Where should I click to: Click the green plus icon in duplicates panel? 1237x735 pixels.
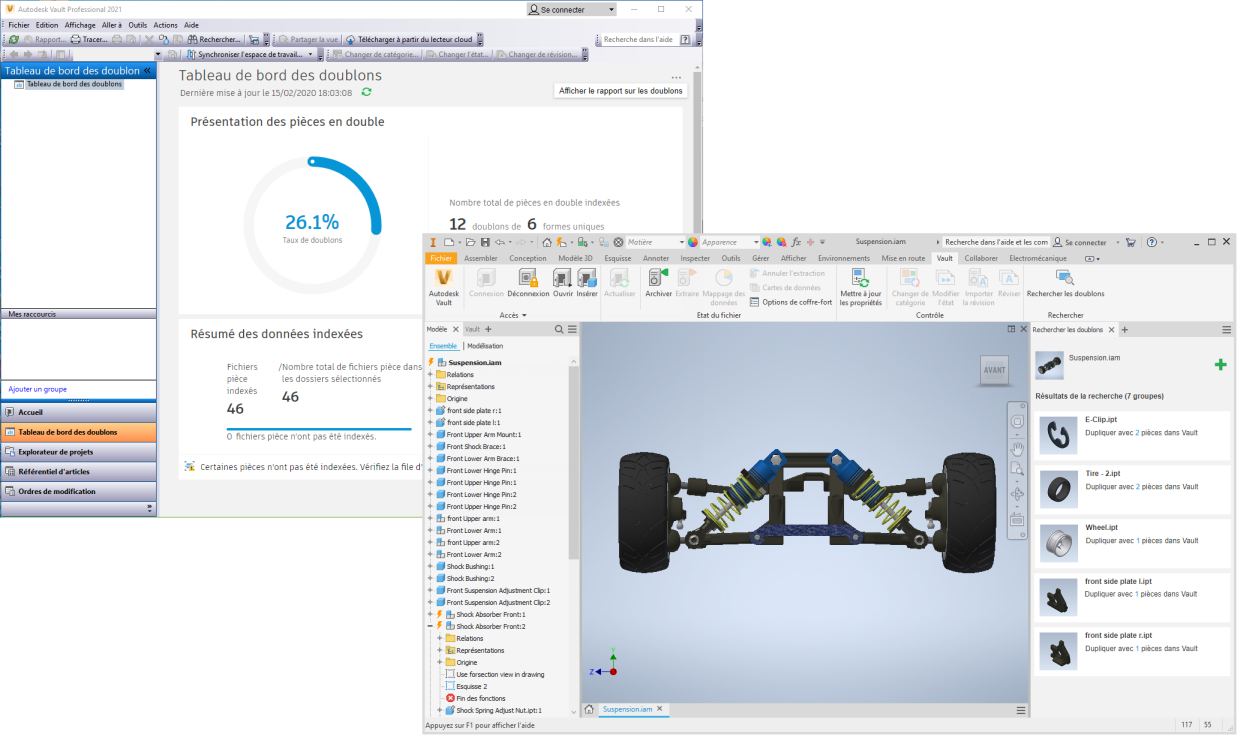(x=1220, y=365)
